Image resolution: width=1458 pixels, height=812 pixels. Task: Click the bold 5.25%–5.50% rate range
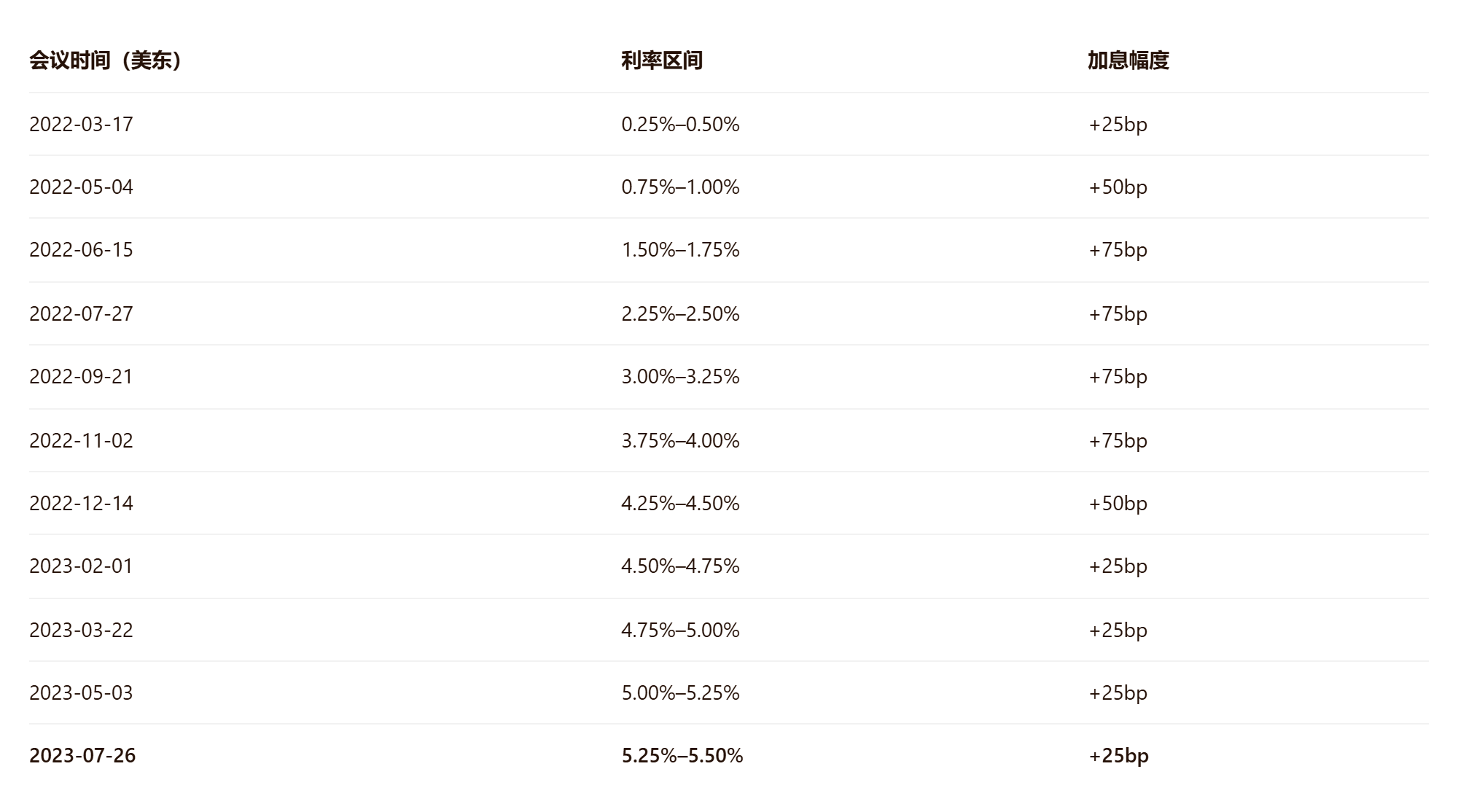tap(682, 756)
